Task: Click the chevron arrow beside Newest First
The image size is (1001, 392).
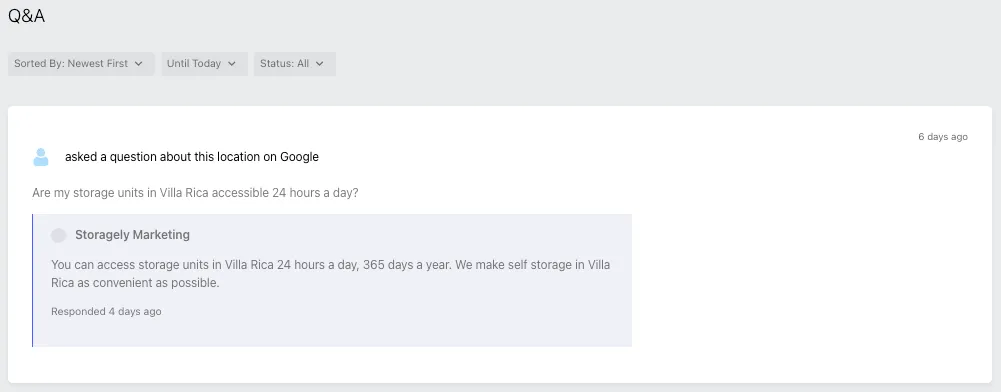Action: (139, 64)
